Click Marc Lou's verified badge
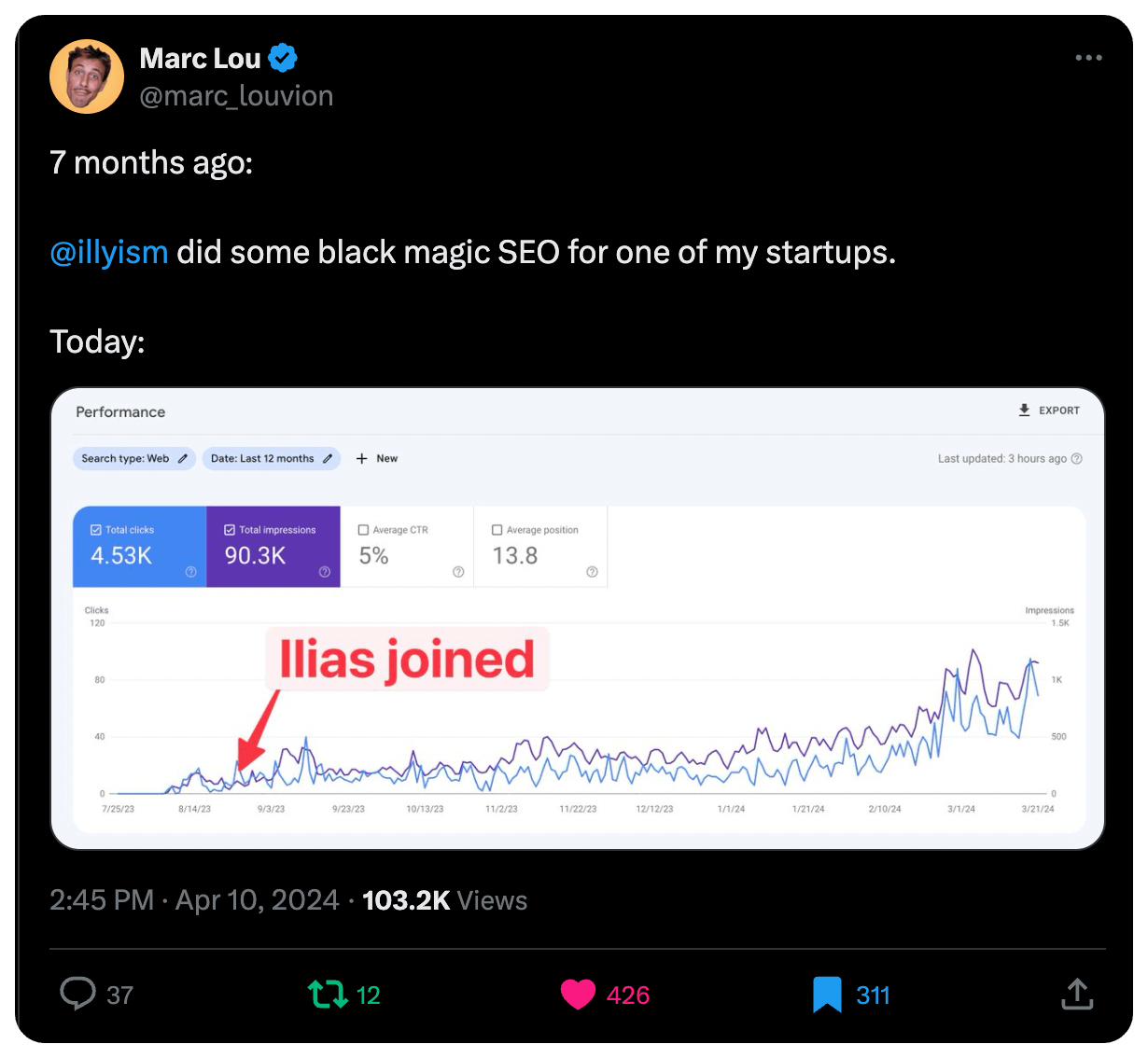Image resolution: width=1148 pixels, height=1058 pixels. pos(283,57)
